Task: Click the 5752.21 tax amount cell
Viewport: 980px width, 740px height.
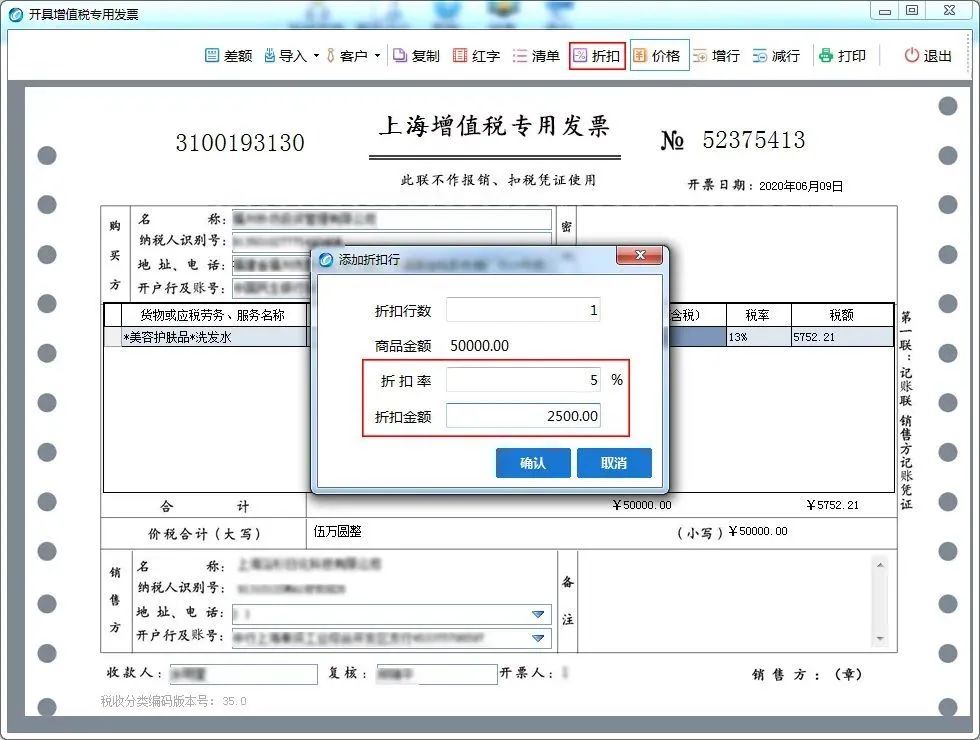Action: click(x=842, y=337)
